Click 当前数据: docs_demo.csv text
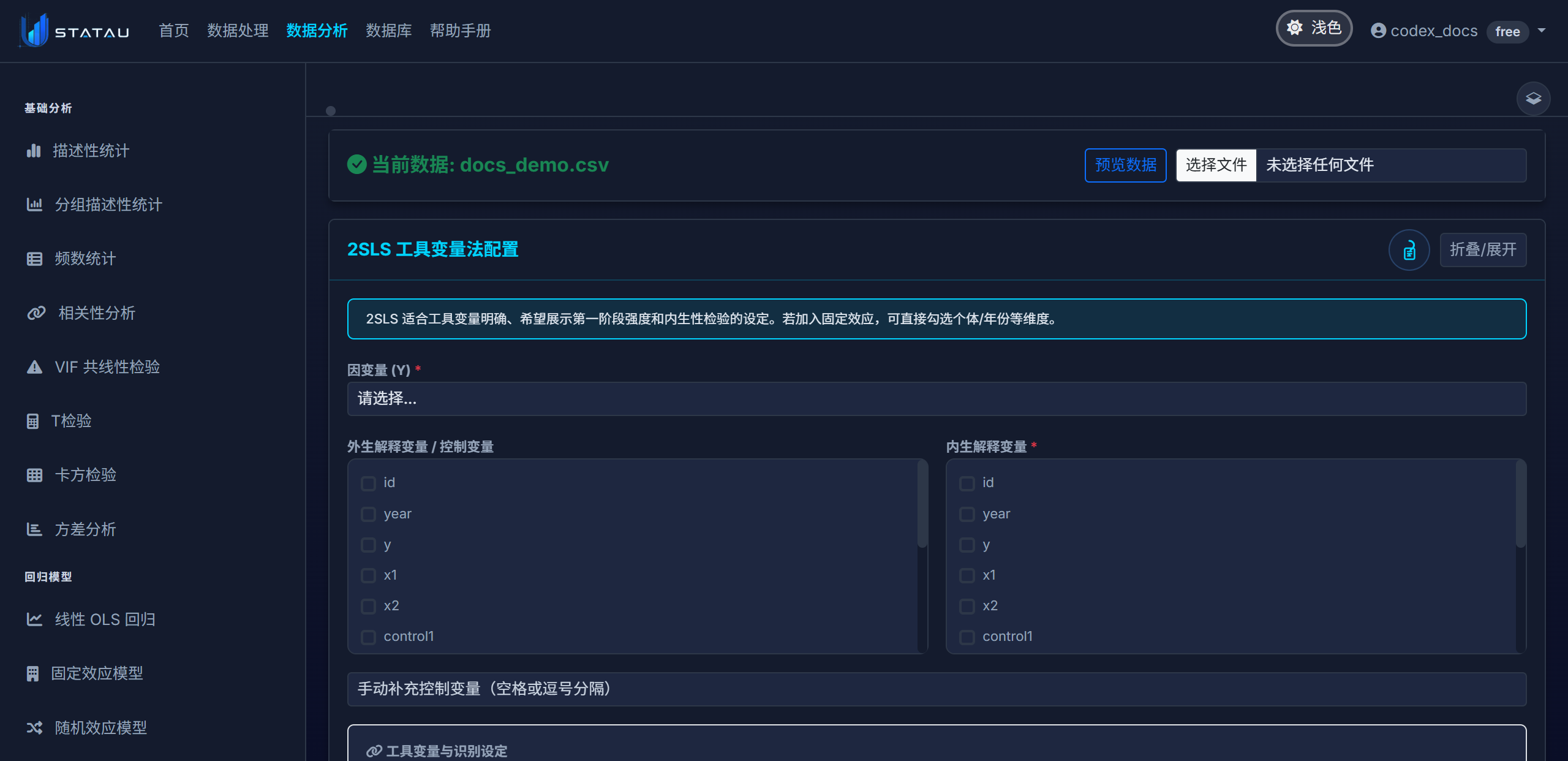Image resolution: width=1568 pixels, height=761 pixels. [x=490, y=164]
